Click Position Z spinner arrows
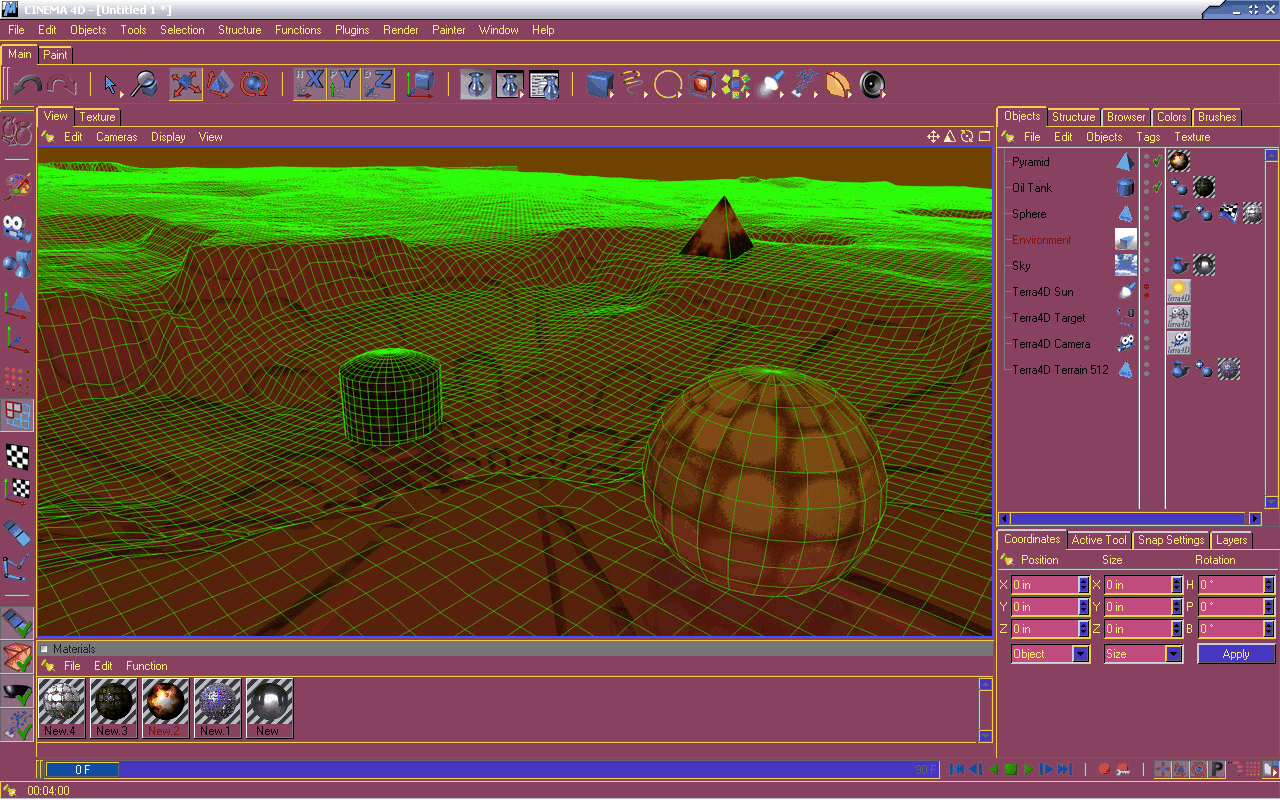Image resolution: width=1280 pixels, height=800 pixels. (x=1083, y=629)
